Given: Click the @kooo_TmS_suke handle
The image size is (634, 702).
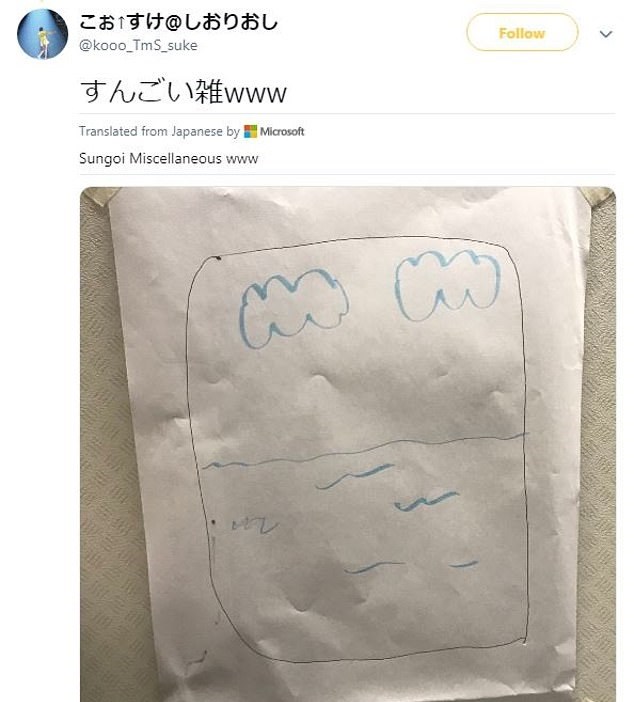Looking at the screenshot, I should [138, 45].
